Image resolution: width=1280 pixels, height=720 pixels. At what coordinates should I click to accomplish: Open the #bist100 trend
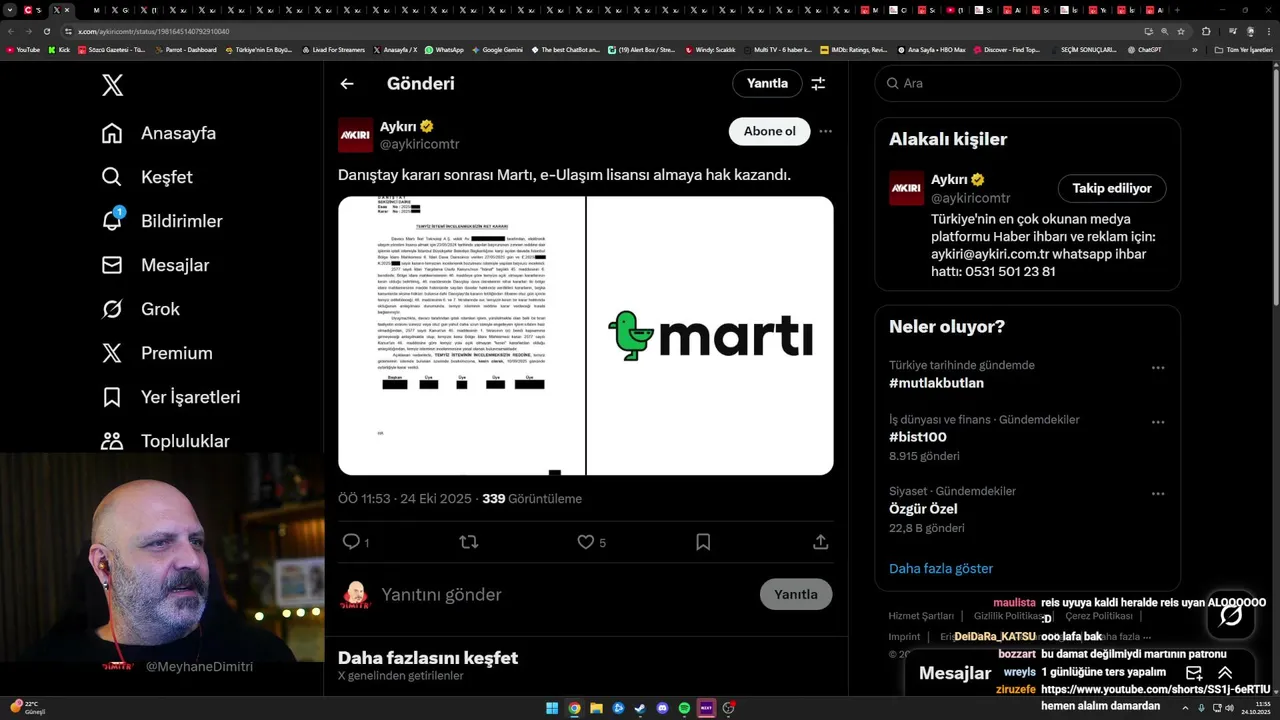[917, 437]
